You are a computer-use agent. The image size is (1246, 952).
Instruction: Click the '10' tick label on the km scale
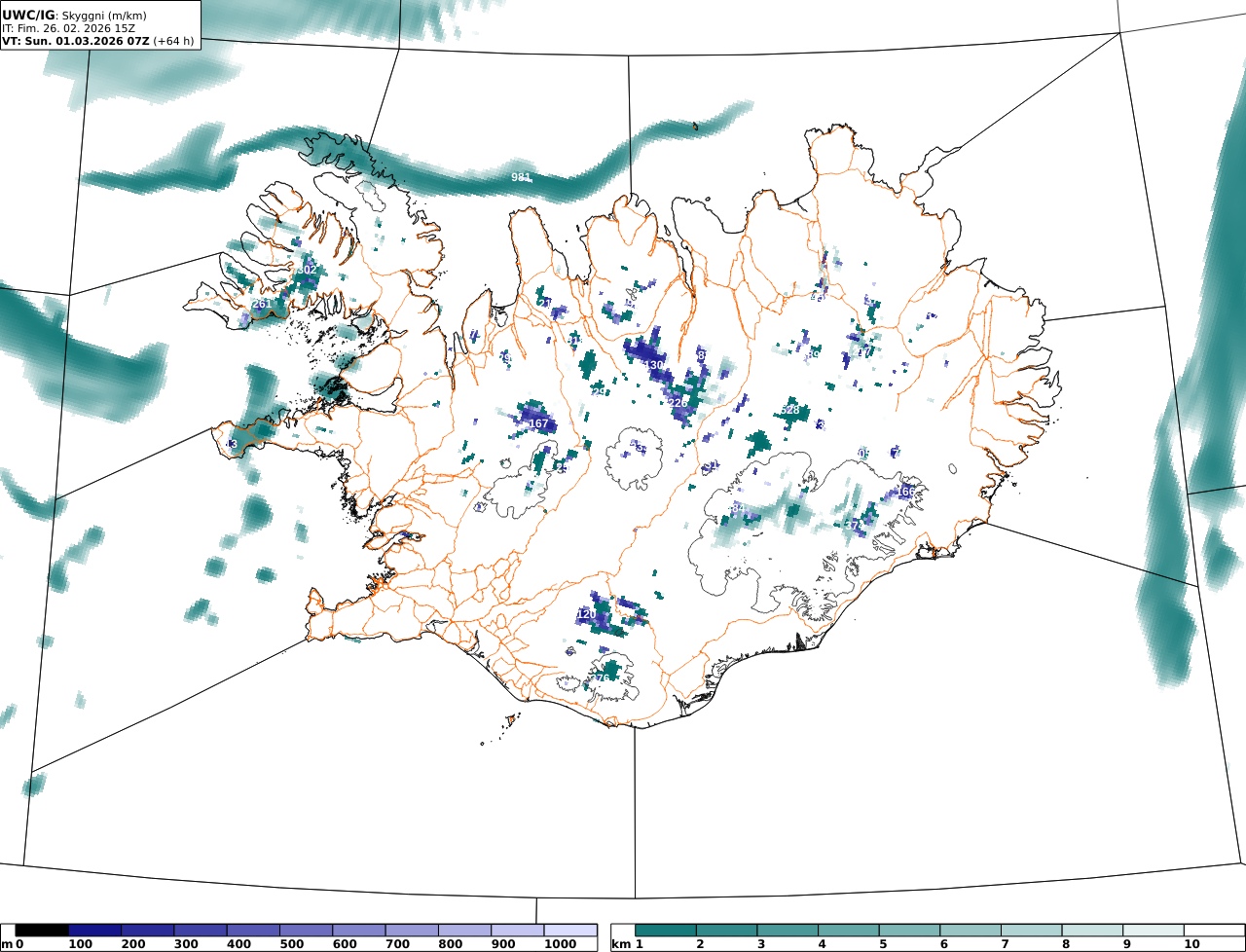[x=1191, y=944]
